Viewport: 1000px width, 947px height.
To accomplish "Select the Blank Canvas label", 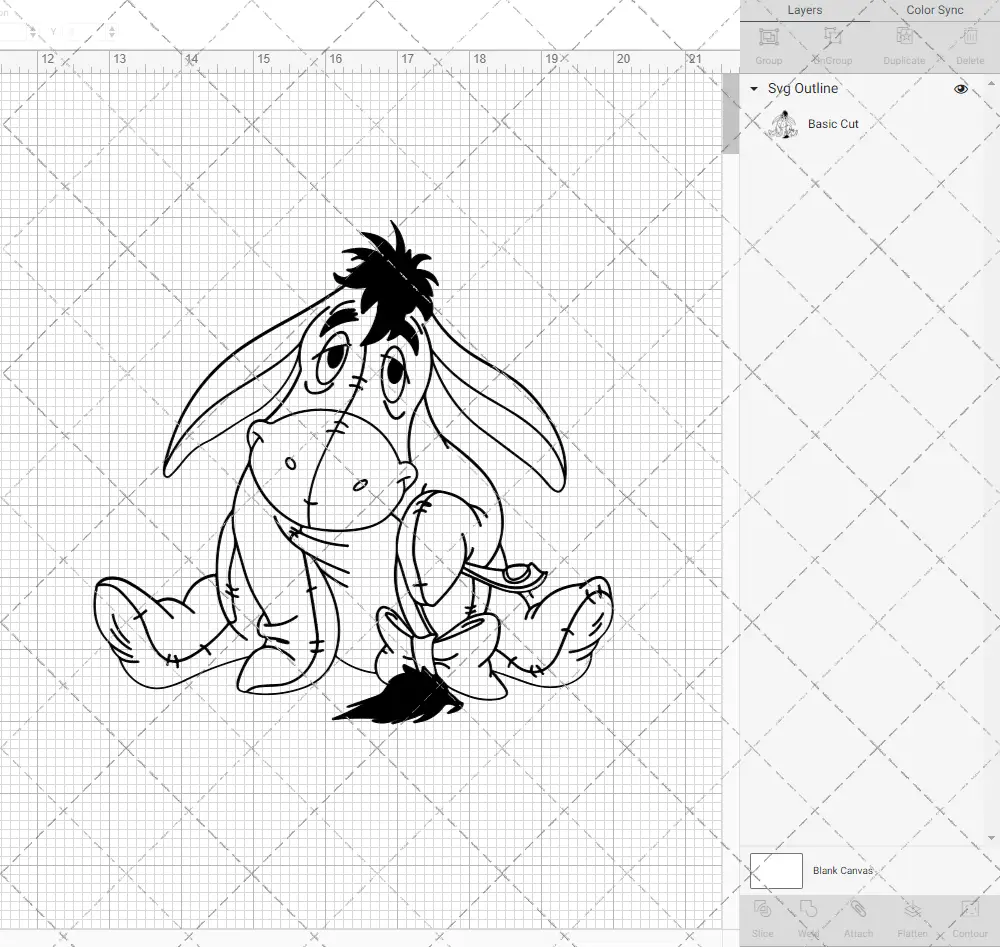I will (842, 870).
